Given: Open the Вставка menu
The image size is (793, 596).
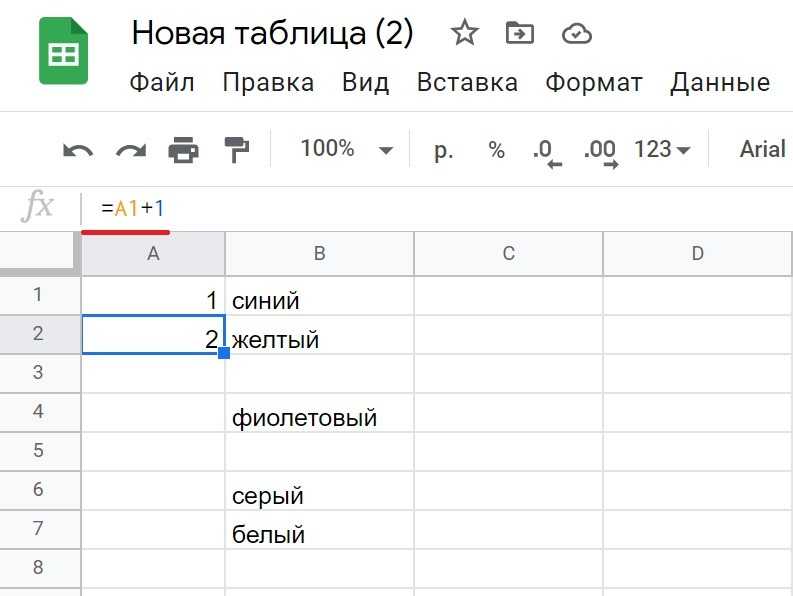Looking at the screenshot, I should [x=467, y=82].
